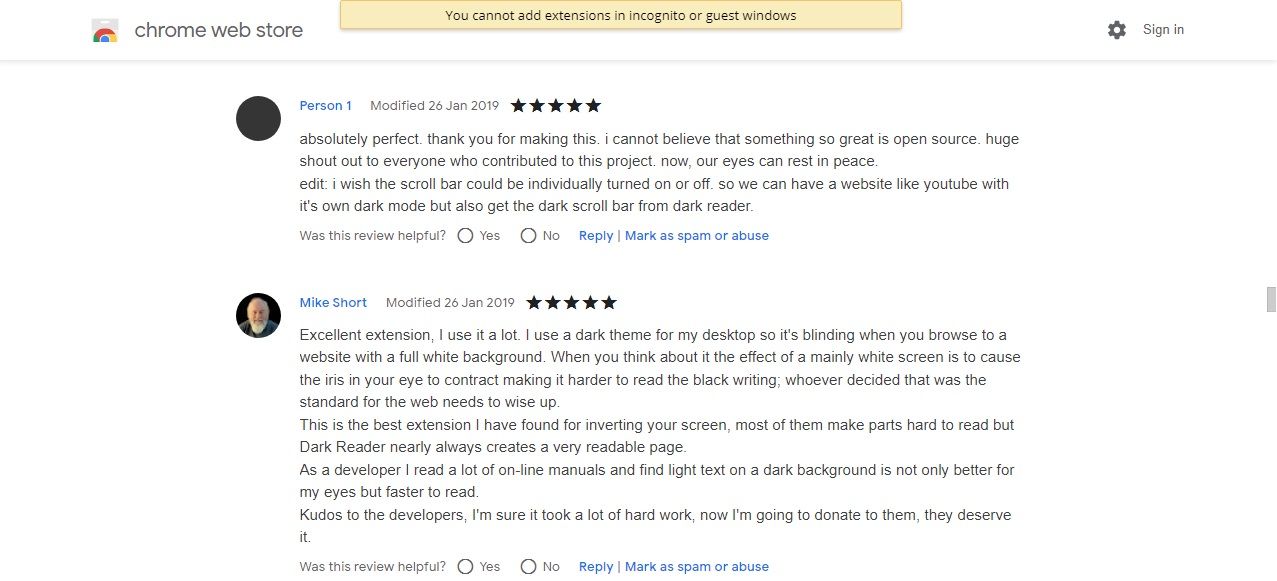Viewport: 1277px width, 581px height.
Task: Click Reply under Mike Short's review
Action: click(596, 566)
